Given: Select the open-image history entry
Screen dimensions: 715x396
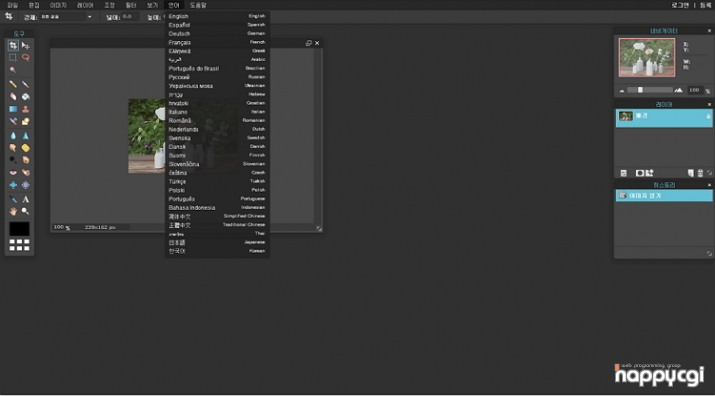Looking at the screenshot, I should pos(664,196).
